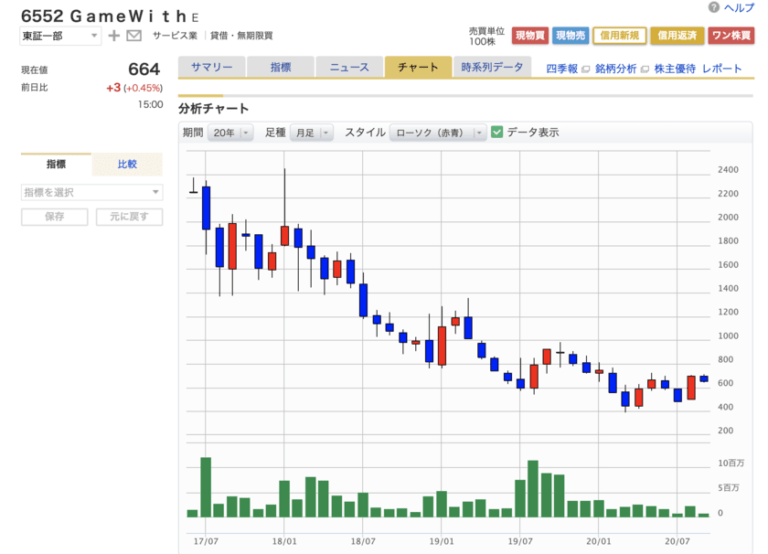Image resolution: width=768 pixels, height=554 pixels.
Task: Click the envelope mail alert icon
Action: click(x=134, y=36)
